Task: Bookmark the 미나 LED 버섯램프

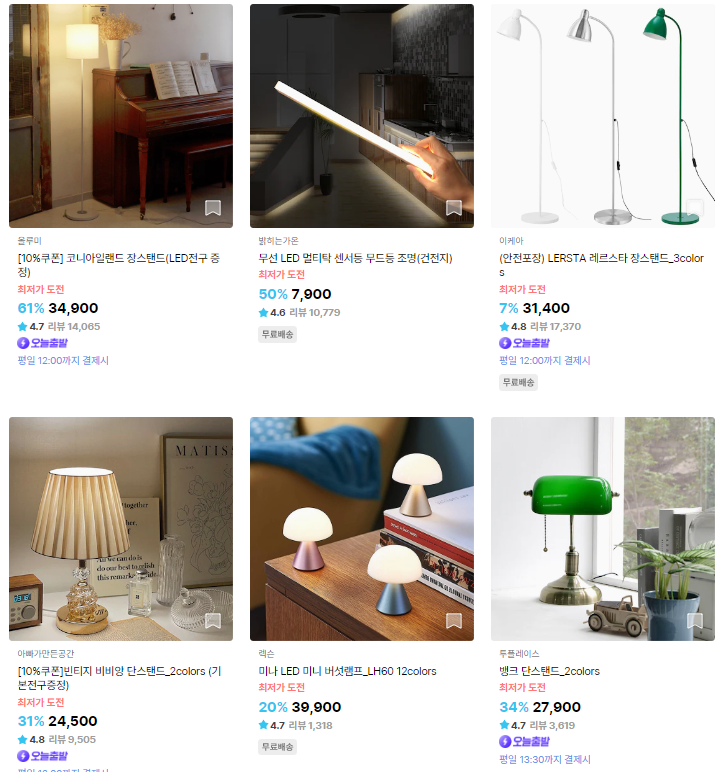Action: 454,621
